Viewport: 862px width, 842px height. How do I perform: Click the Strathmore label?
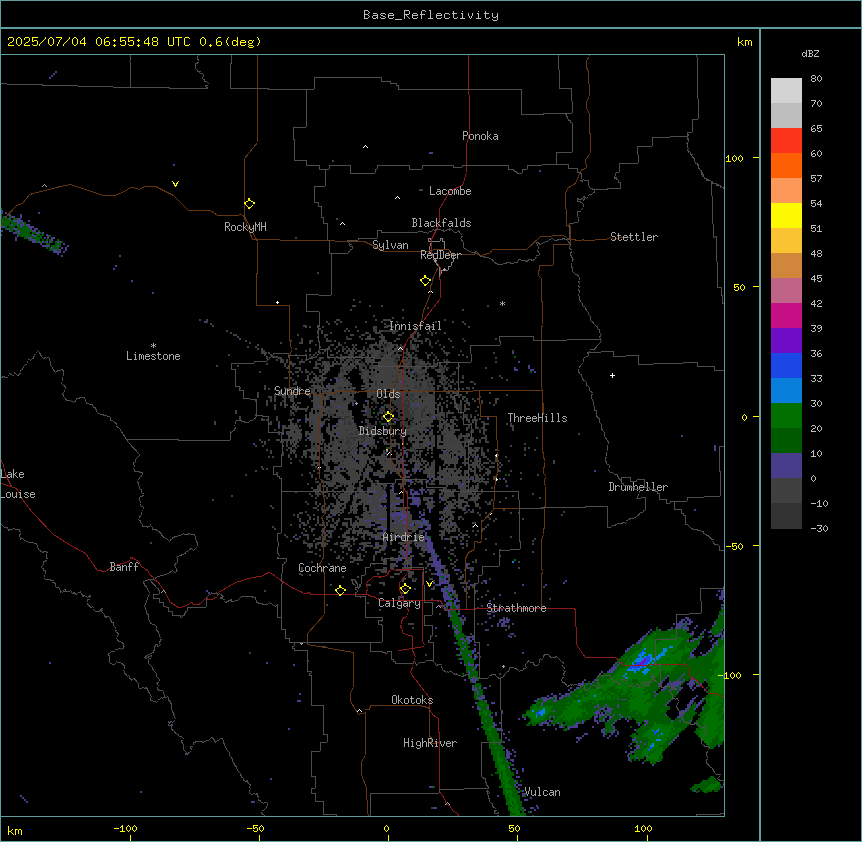coord(516,608)
